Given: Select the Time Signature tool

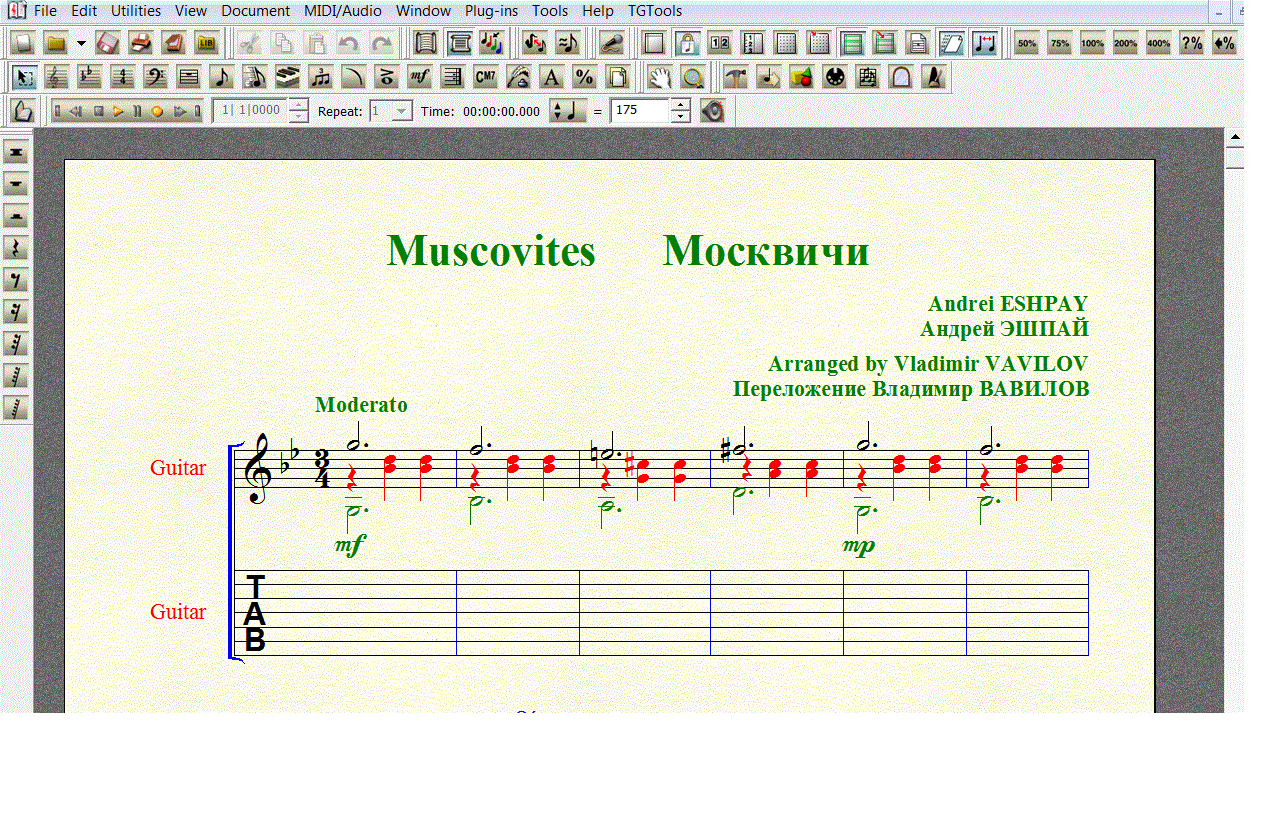Looking at the screenshot, I should [122, 77].
